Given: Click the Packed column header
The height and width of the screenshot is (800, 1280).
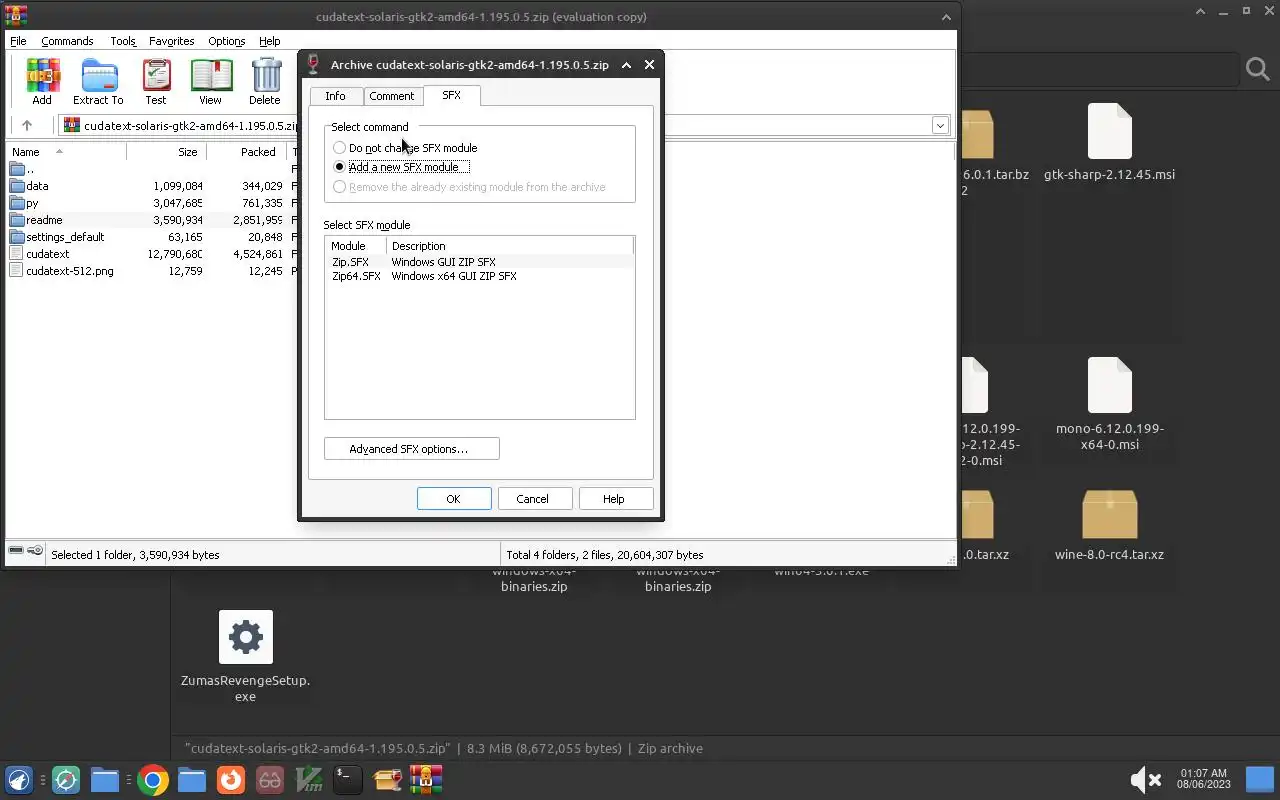Looking at the screenshot, I should coord(247,152).
